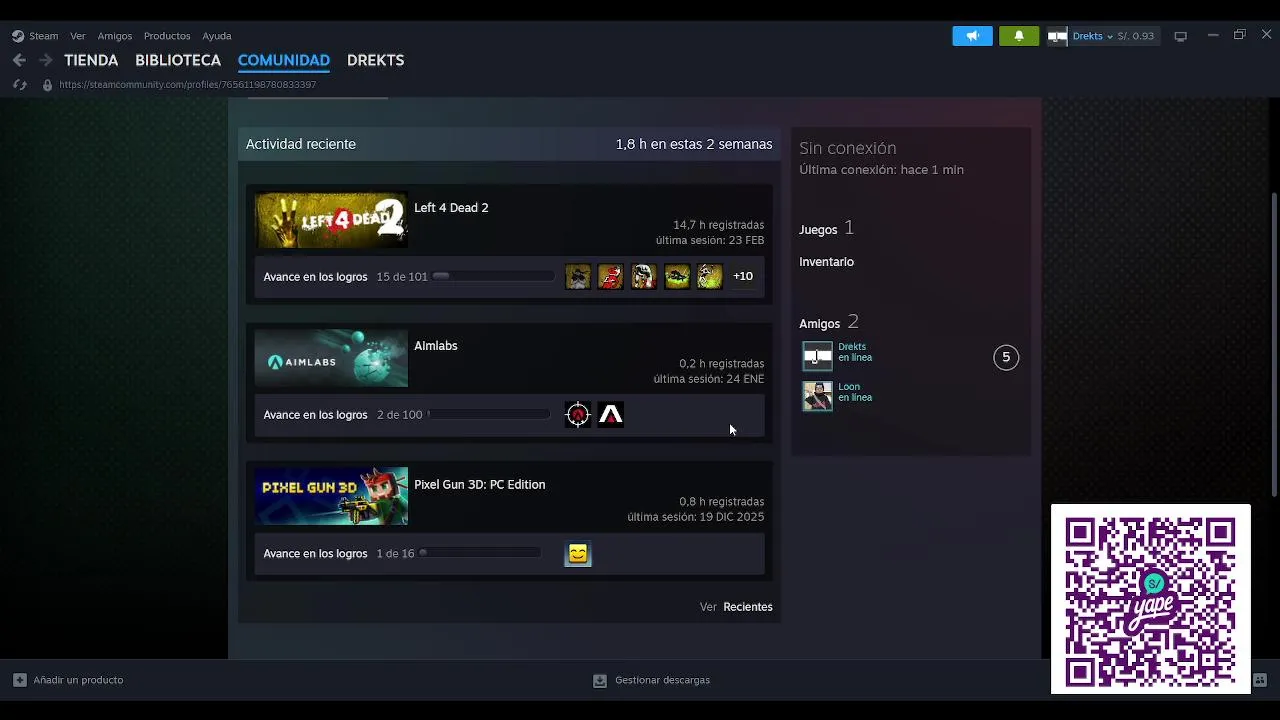The image size is (1280, 720).
Task: Click the Recientes link
Action: pos(748,607)
